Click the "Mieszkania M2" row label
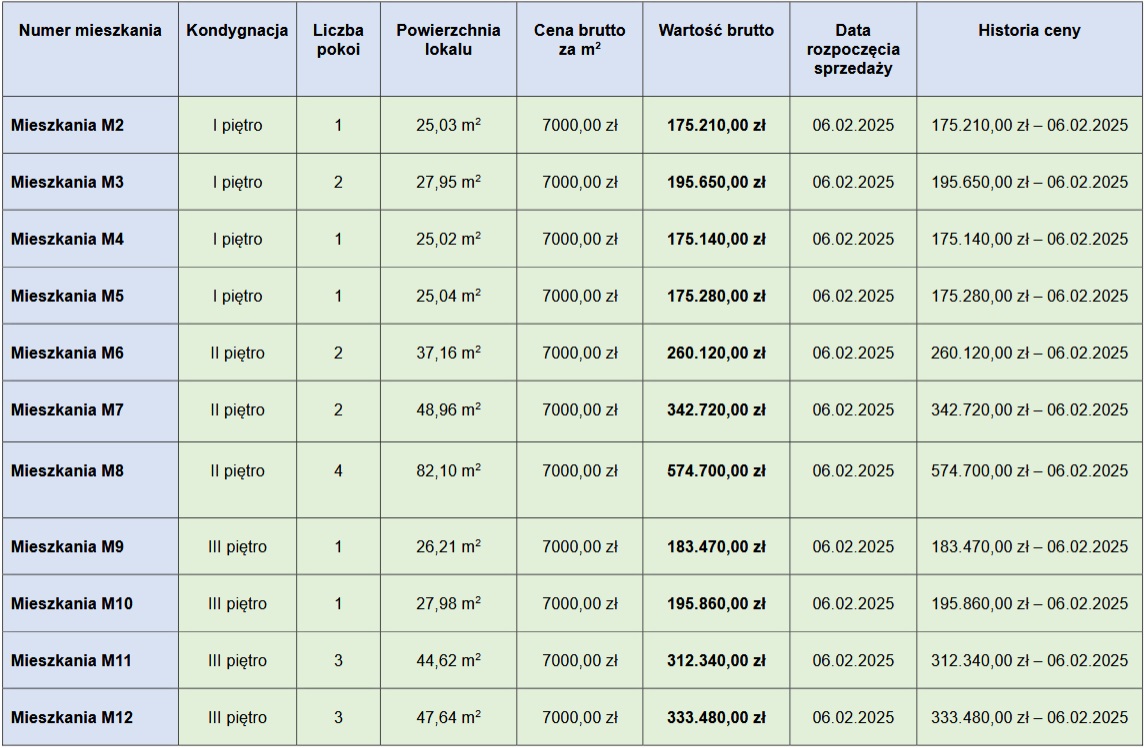The width and height of the screenshot is (1145, 748). click(67, 126)
